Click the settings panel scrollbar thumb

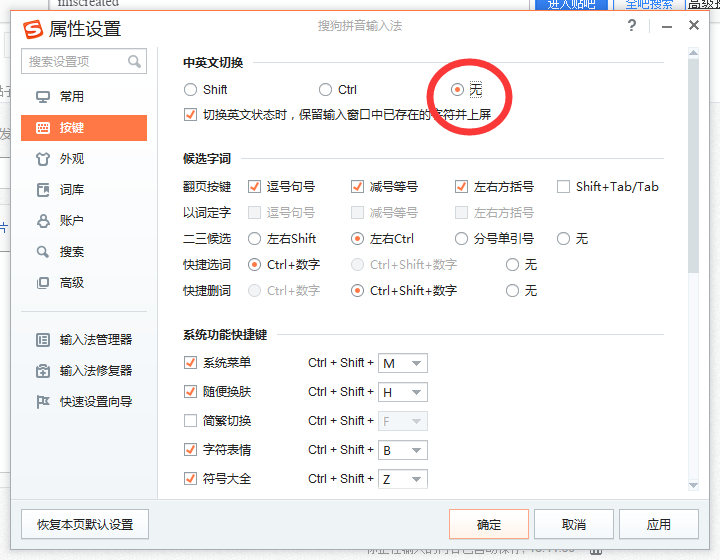(693, 165)
